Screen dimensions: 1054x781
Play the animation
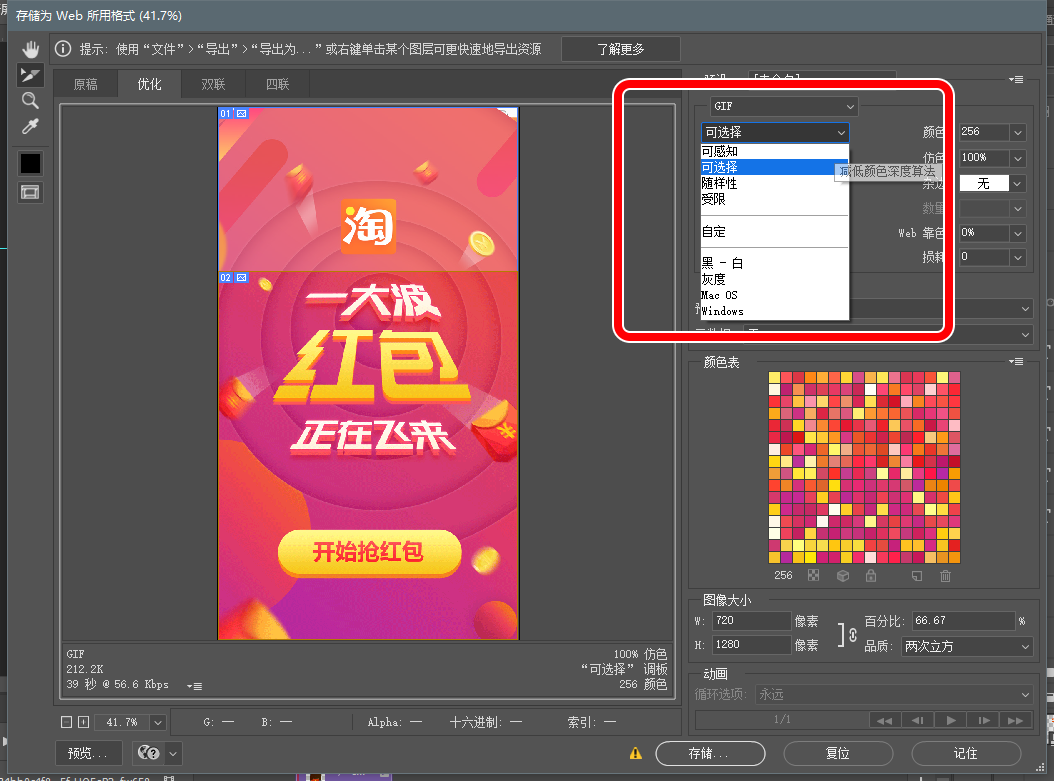950,721
